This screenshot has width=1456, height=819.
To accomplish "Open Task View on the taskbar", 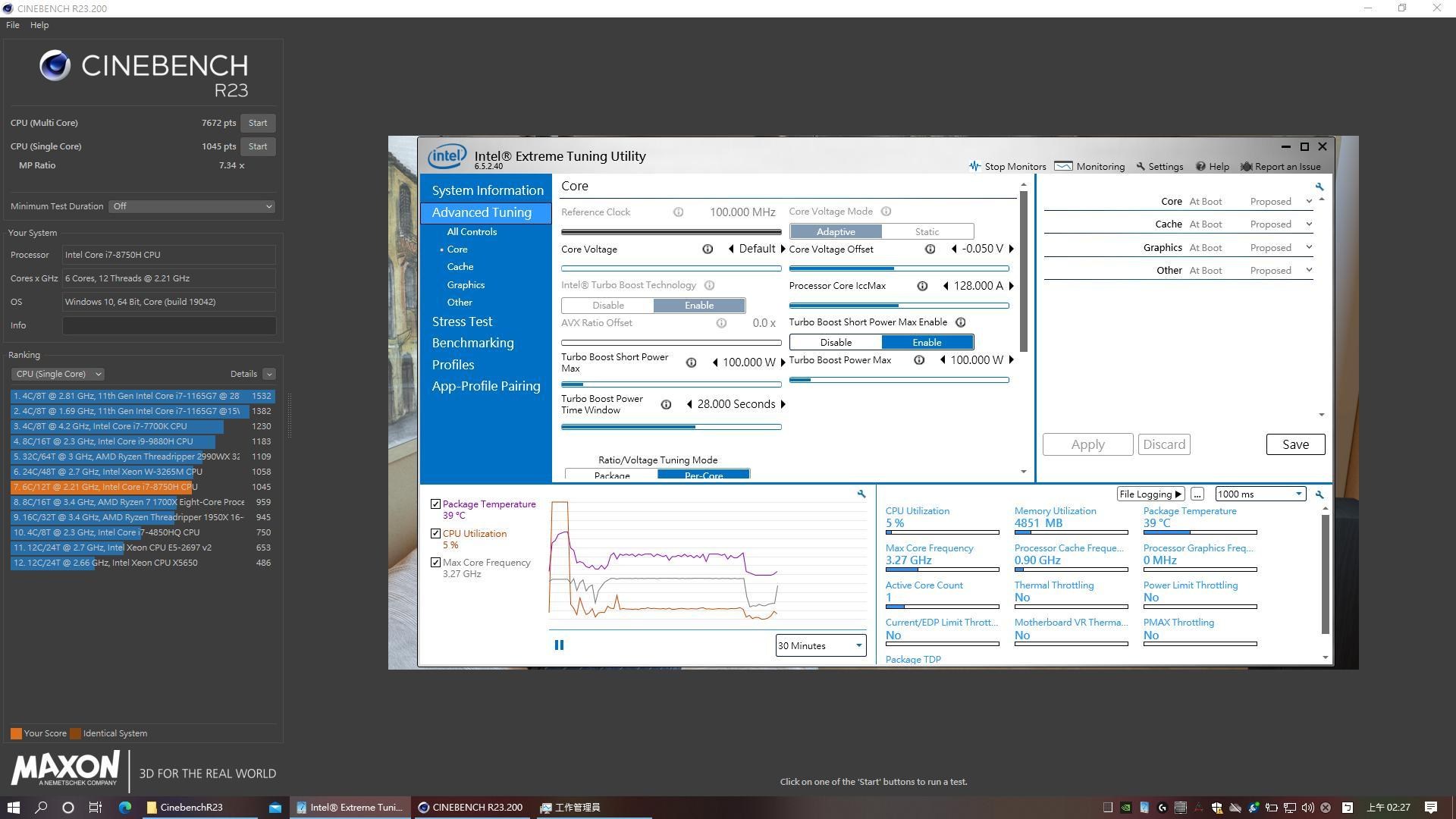I will pyautogui.click(x=95, y=808).
